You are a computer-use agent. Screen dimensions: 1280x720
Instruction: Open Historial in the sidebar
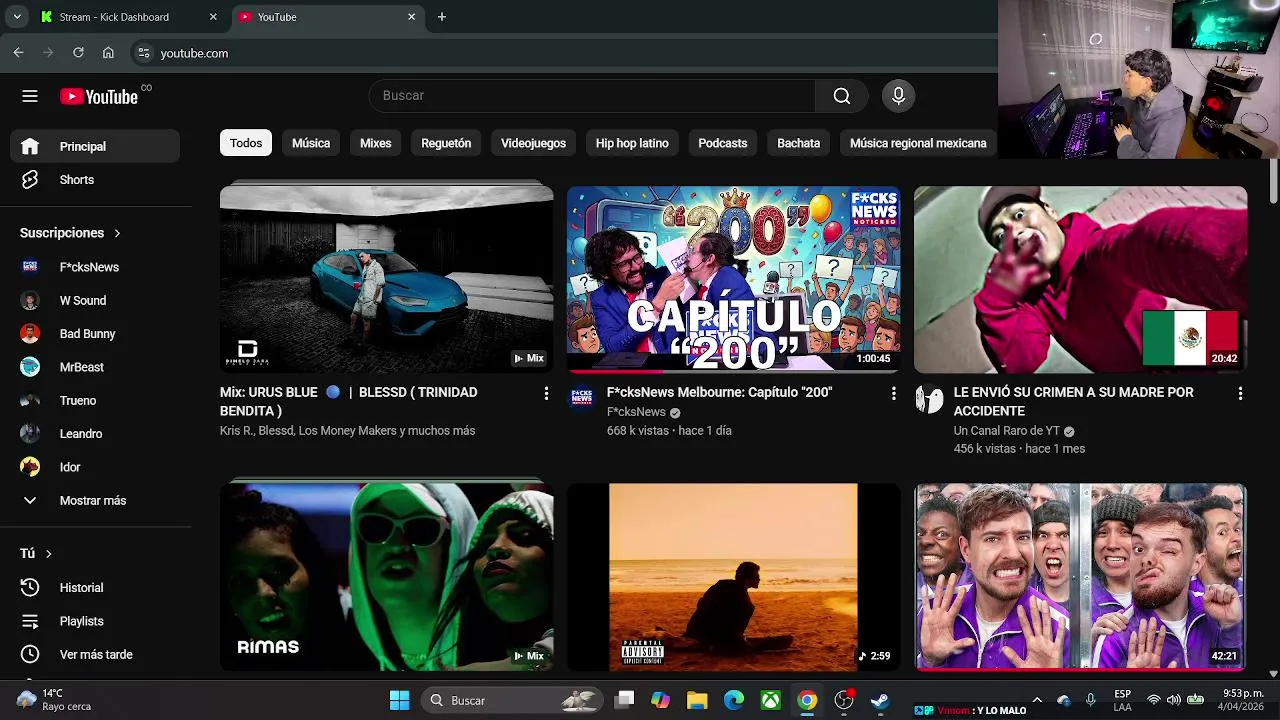click(95, 588)
